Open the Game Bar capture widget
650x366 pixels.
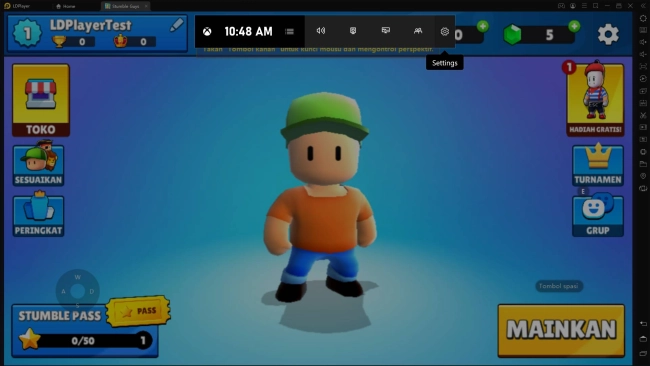(353, 31)
